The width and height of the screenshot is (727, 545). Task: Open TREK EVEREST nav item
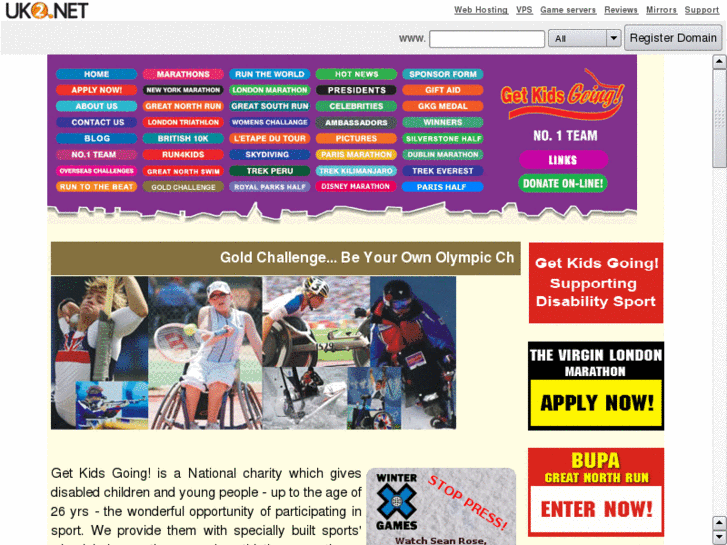pos(443,171)
